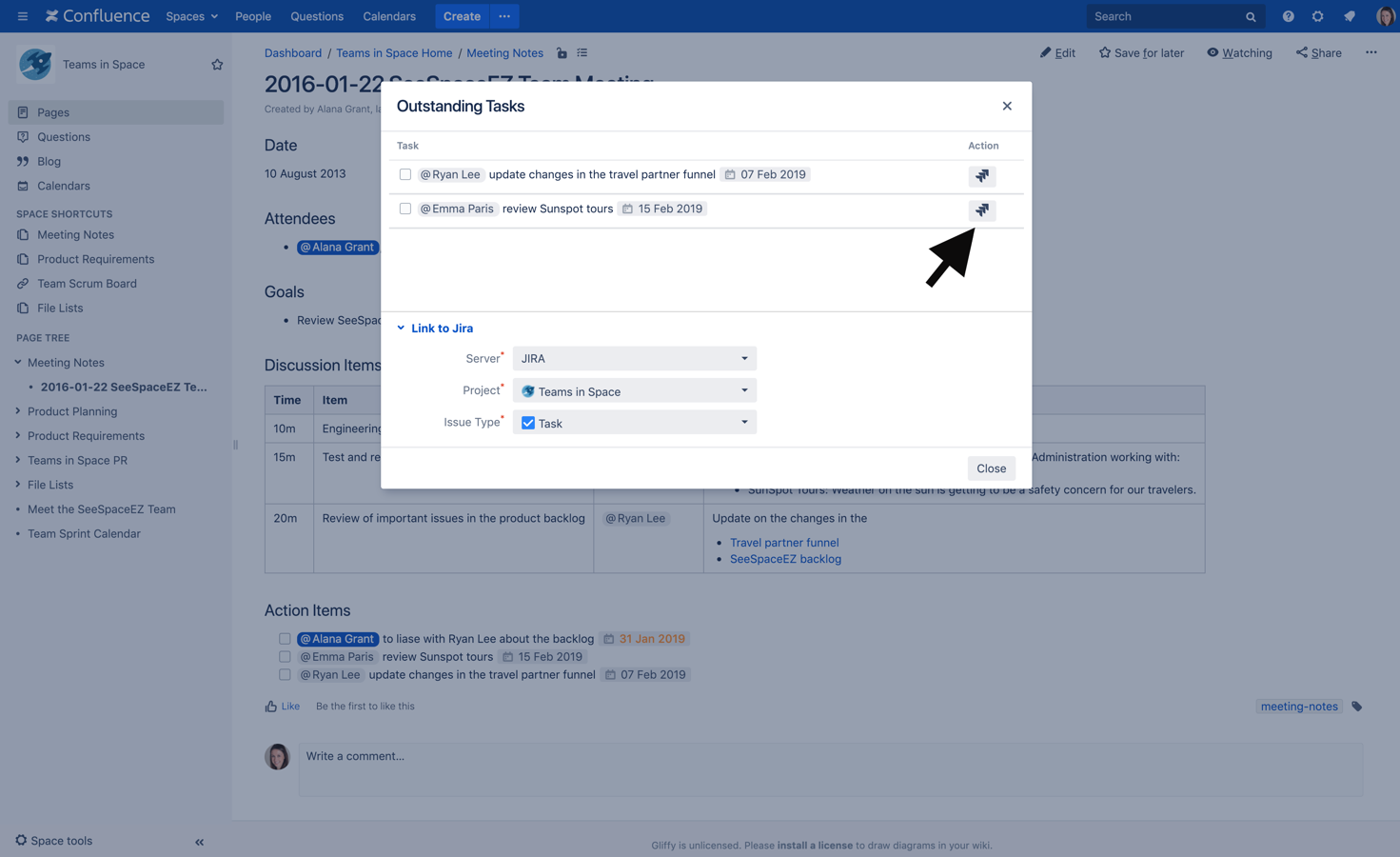1400x857 pixels.
Task: Check the Ryan Lee task in dialog
Action: [405, 175]
